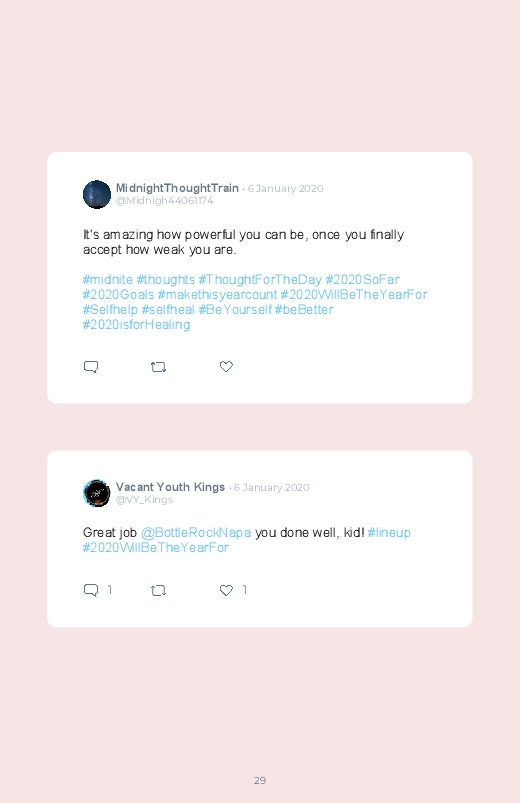Screen dimensions: 520x803
Task: Click reply icon on MidnightThoughtTrain tweet
Action: coord(91,367)
